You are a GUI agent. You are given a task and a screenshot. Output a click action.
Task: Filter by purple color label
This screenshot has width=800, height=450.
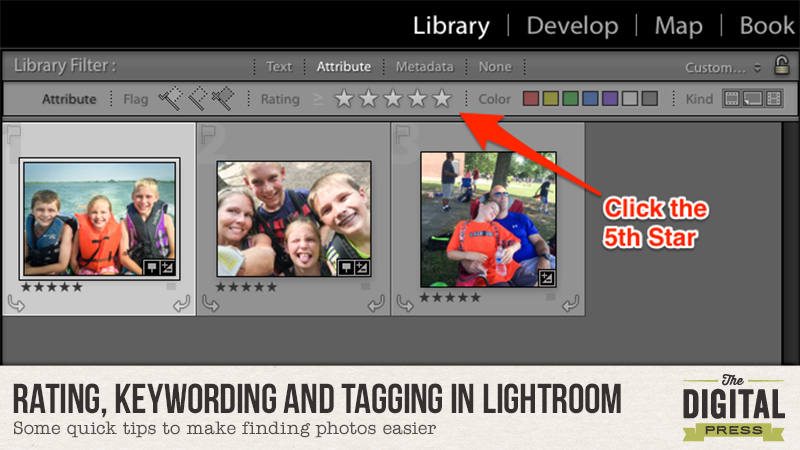[610, 98]
